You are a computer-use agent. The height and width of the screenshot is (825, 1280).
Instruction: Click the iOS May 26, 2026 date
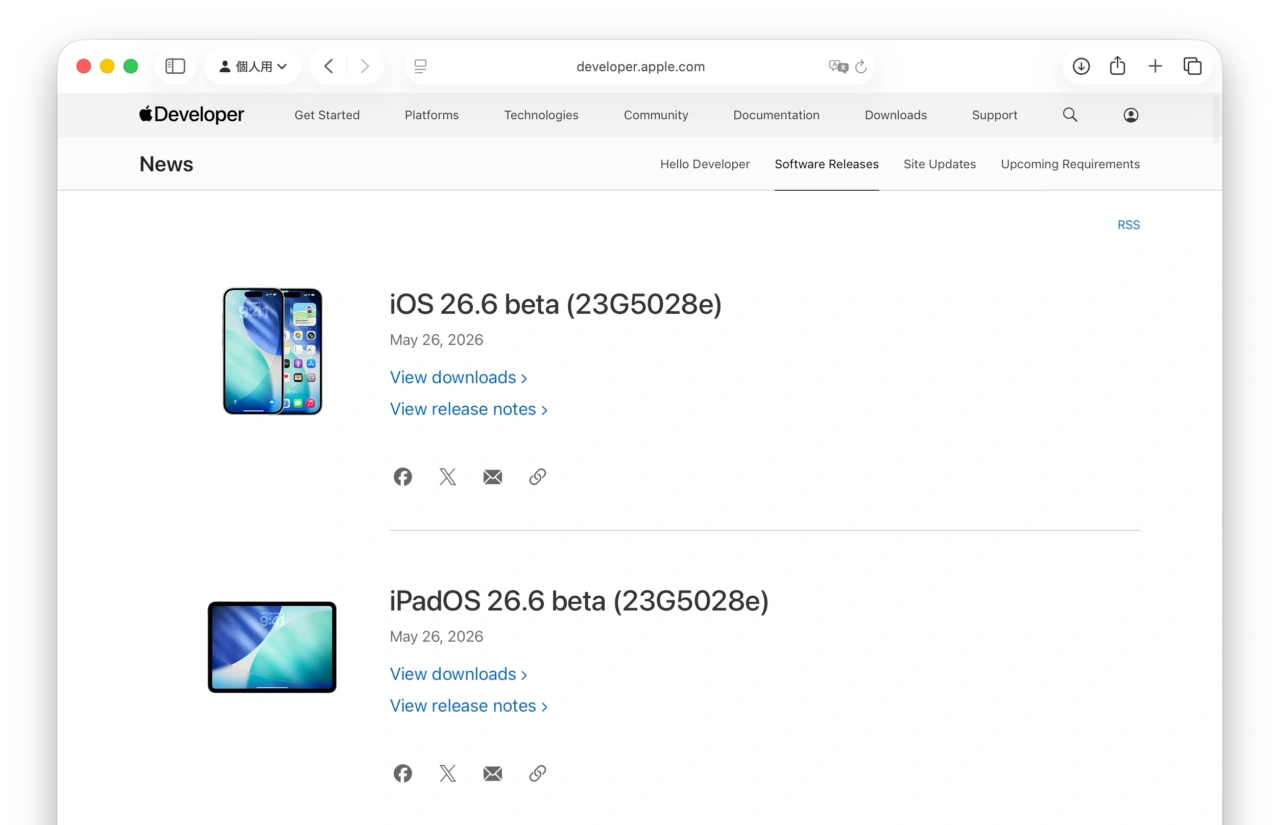437,340
